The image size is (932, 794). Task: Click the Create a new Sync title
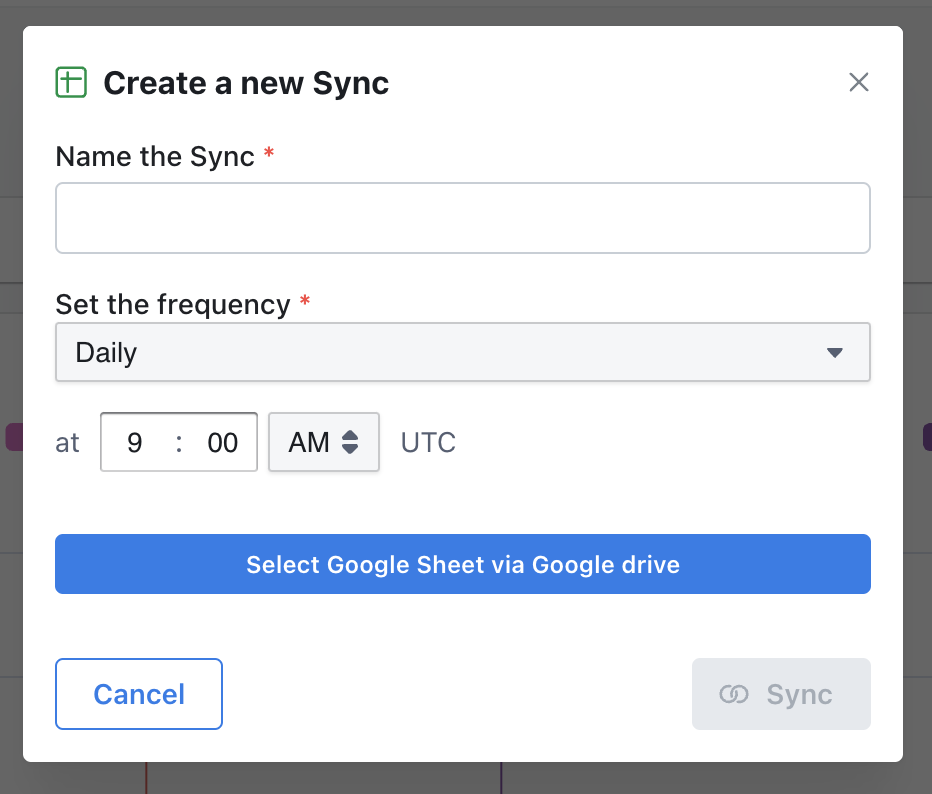[246, 83]
